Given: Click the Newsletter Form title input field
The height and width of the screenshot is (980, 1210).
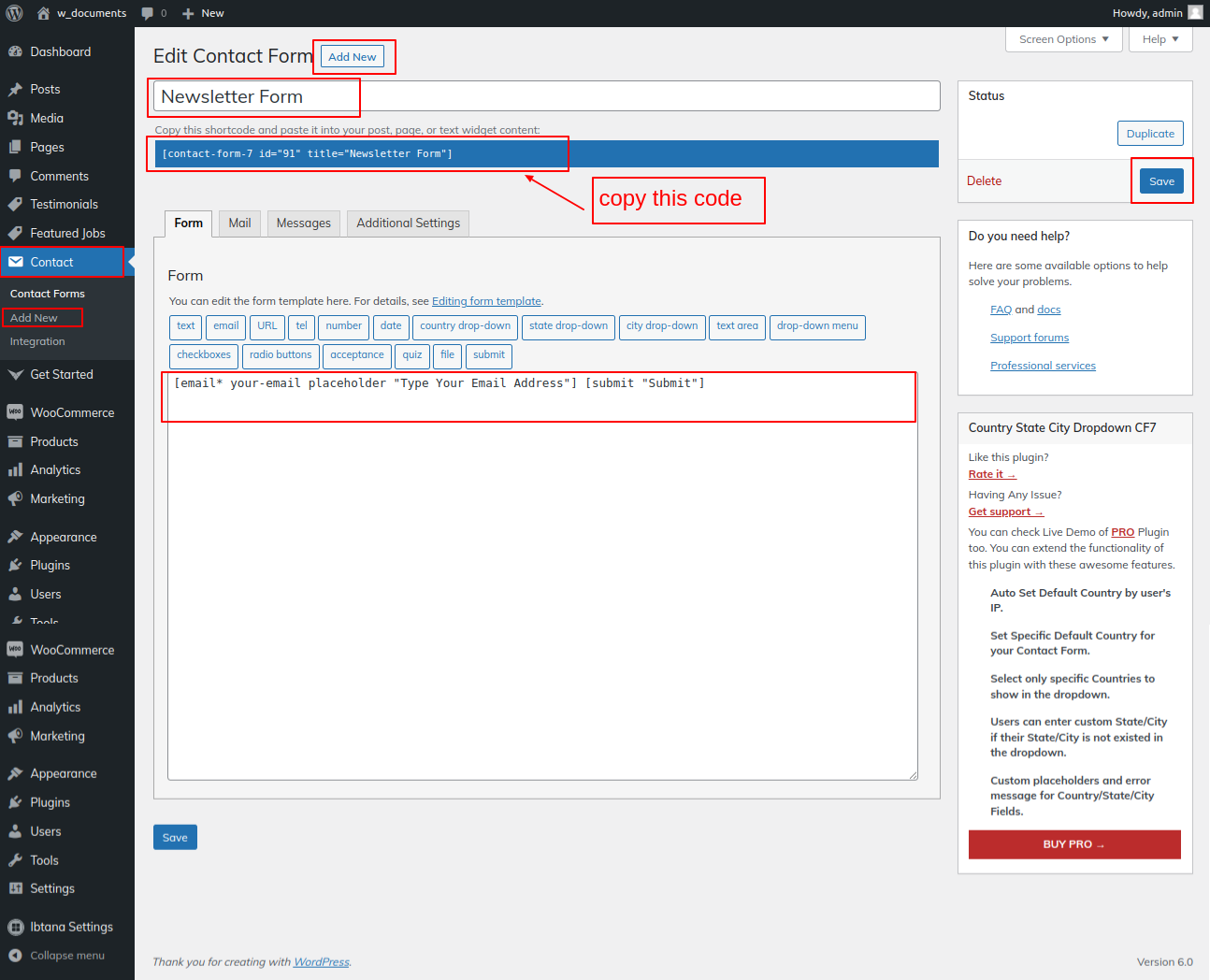Looking at the screenshot, I should tap(645, 96).
